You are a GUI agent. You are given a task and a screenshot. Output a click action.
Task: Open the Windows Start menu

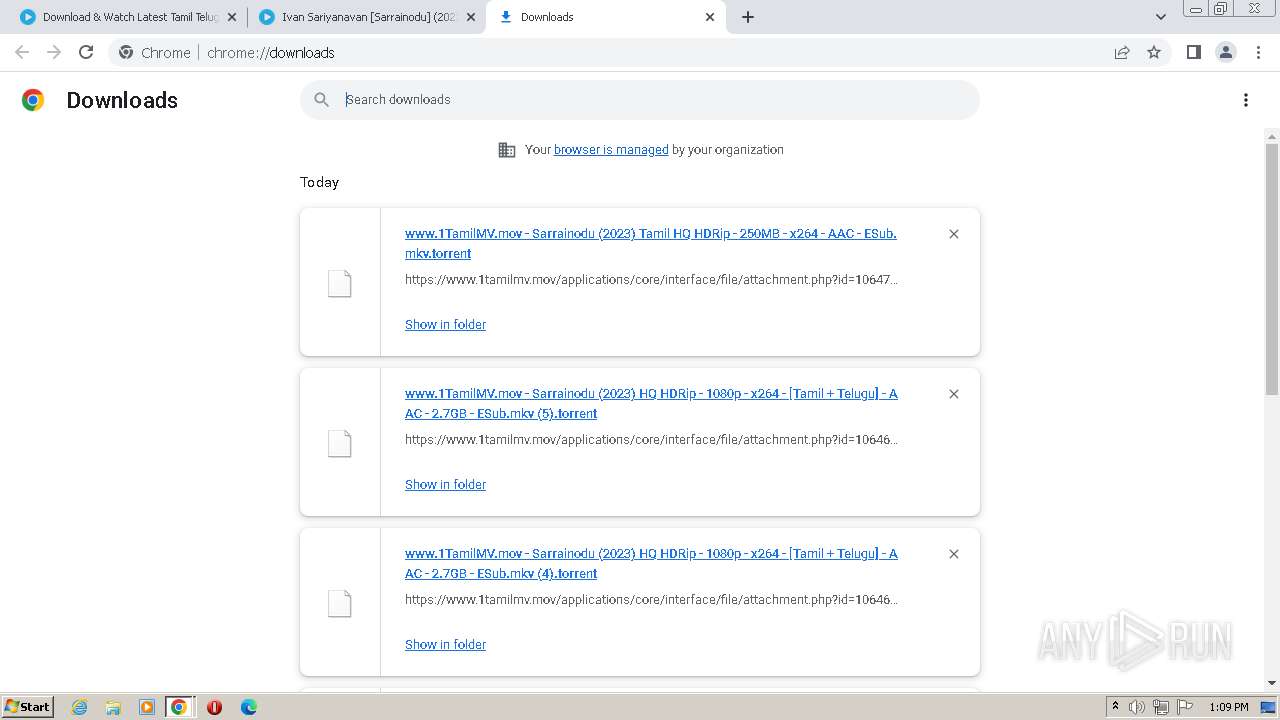click(x=27, y=706)
